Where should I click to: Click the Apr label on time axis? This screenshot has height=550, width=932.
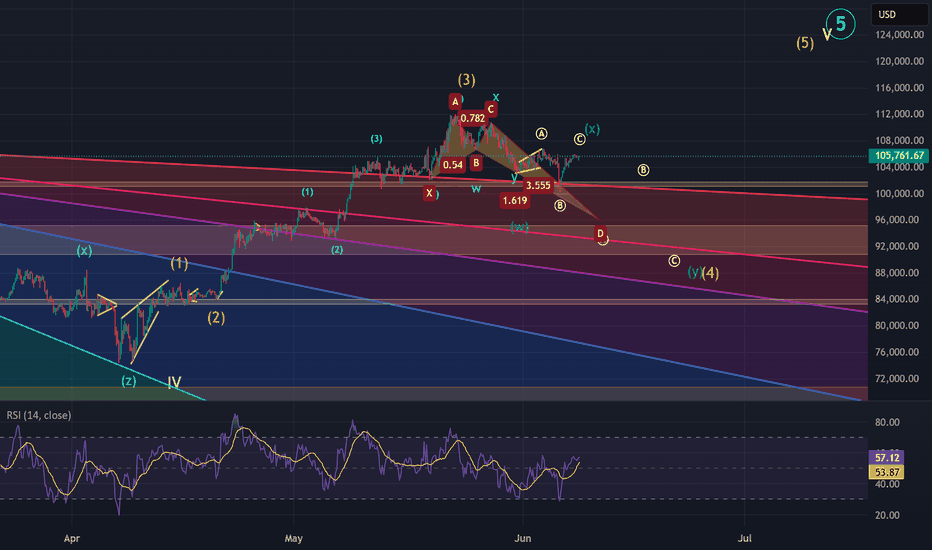(x=71, y=539)
